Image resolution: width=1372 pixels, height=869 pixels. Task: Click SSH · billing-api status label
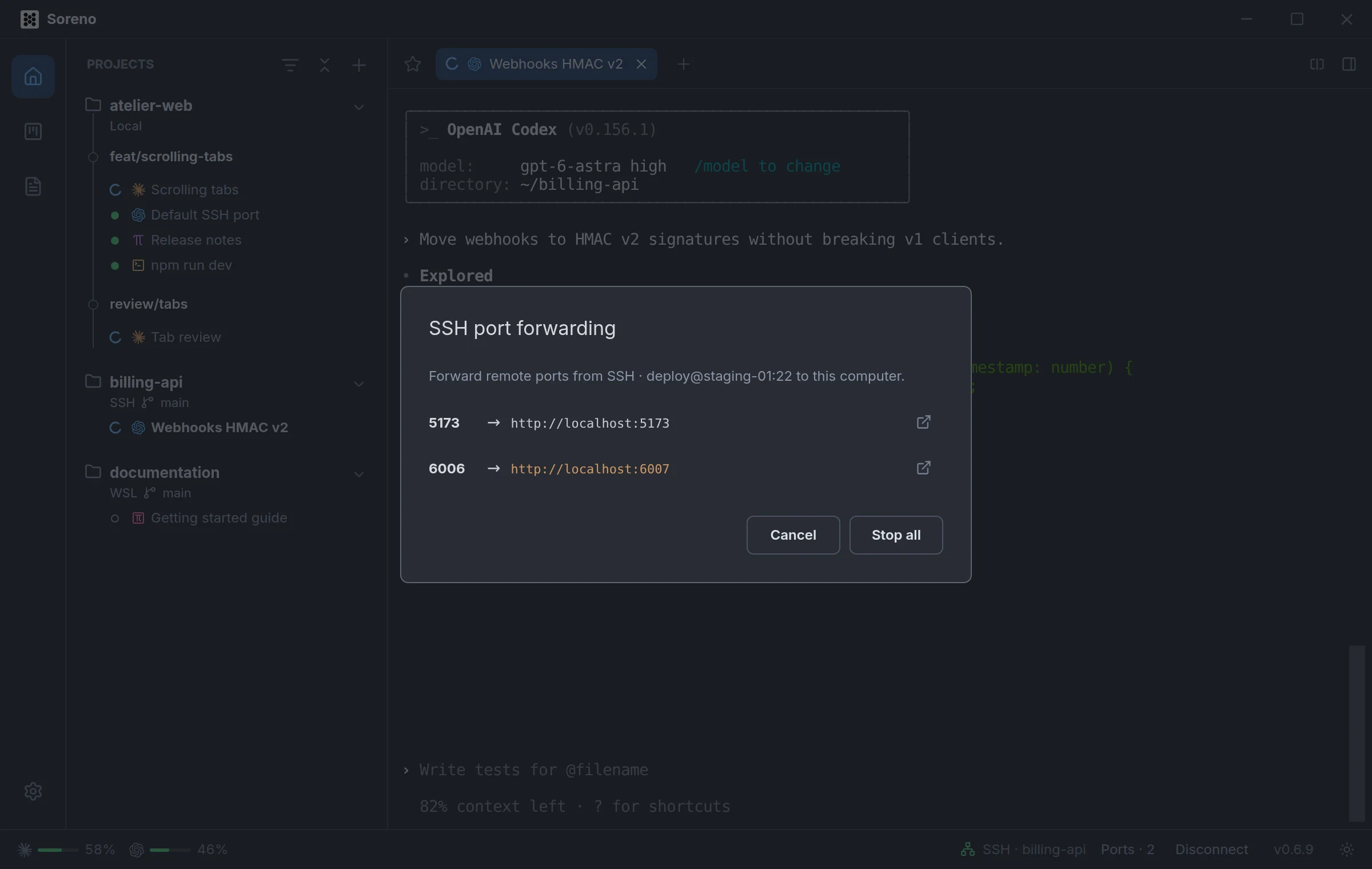coord(1034,850)
